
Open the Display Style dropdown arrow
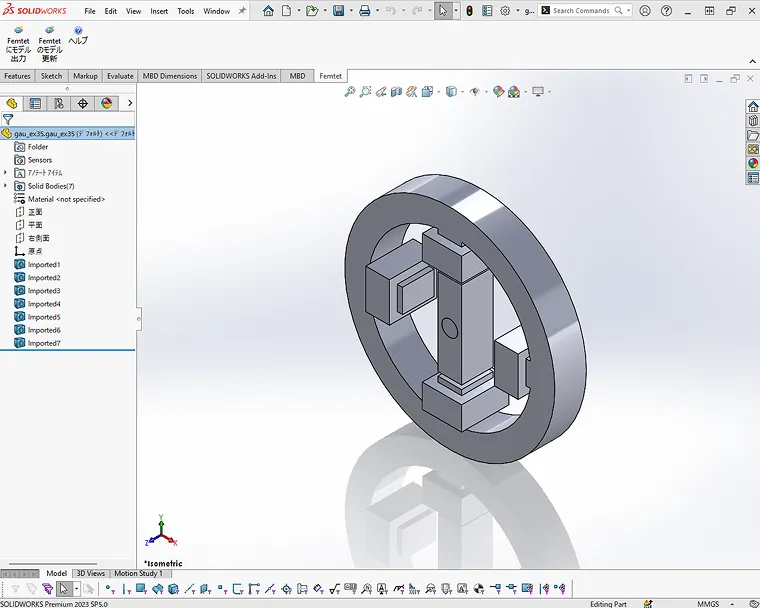point(462,92)
